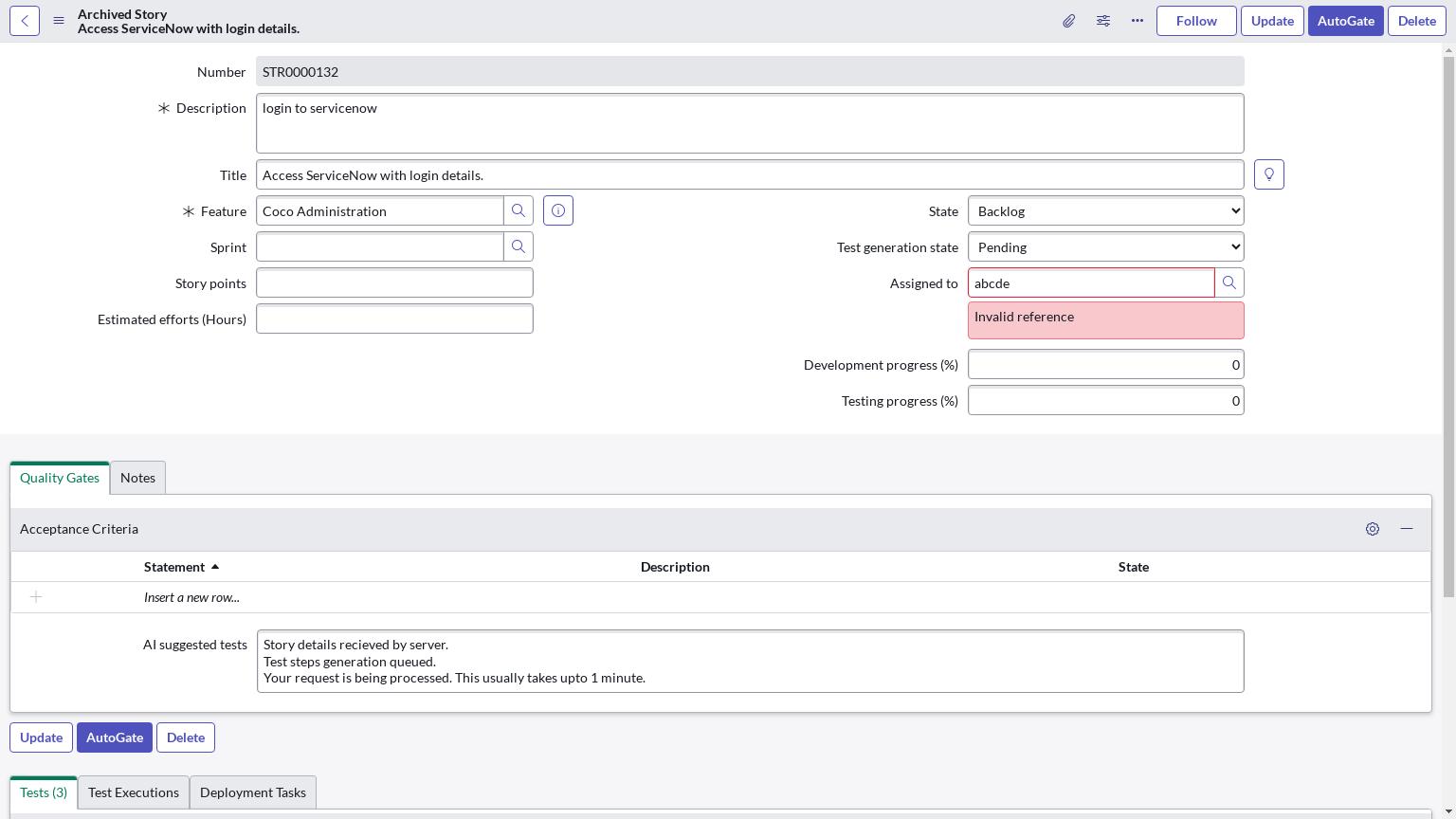Open the more options ellipsis menu

[x=1137, y=21]
